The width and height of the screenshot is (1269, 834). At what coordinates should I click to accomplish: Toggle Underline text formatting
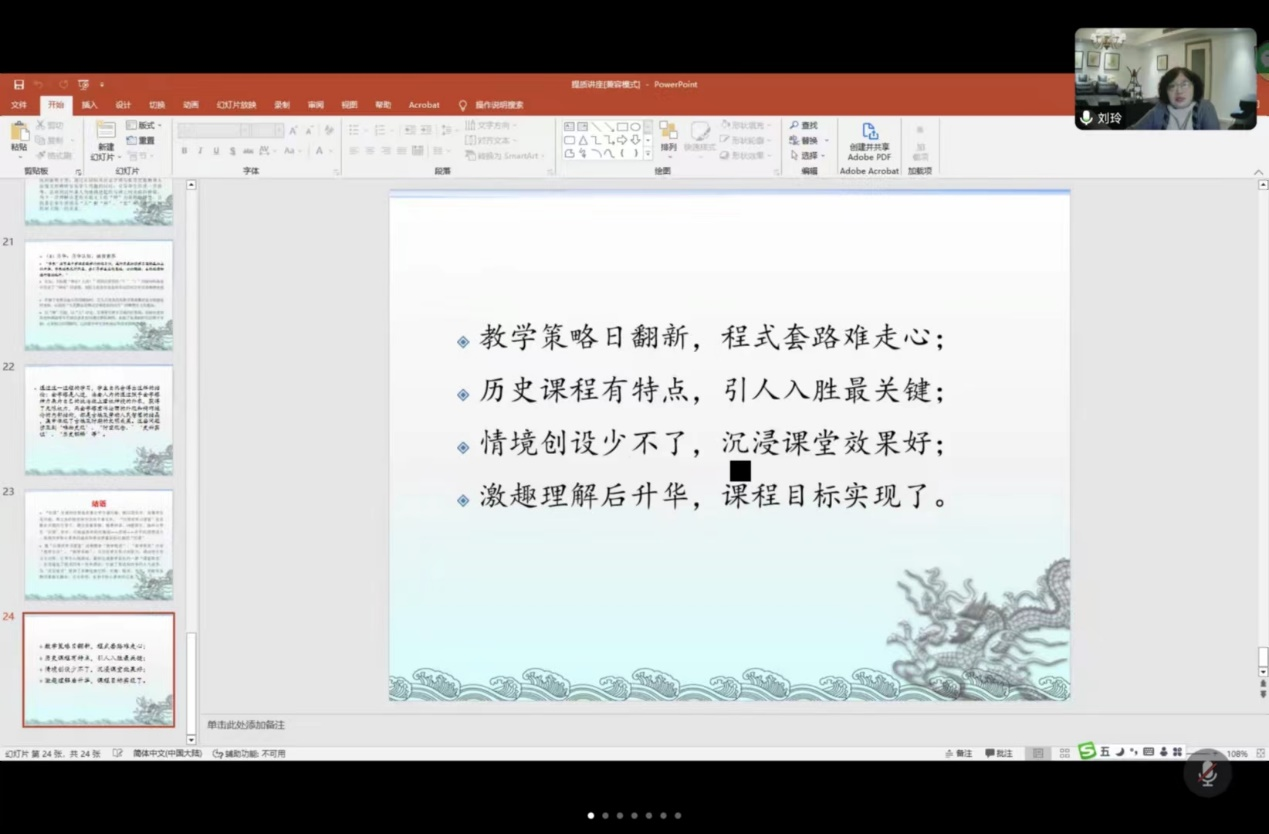pyautogui.click(x=216, y=151)
